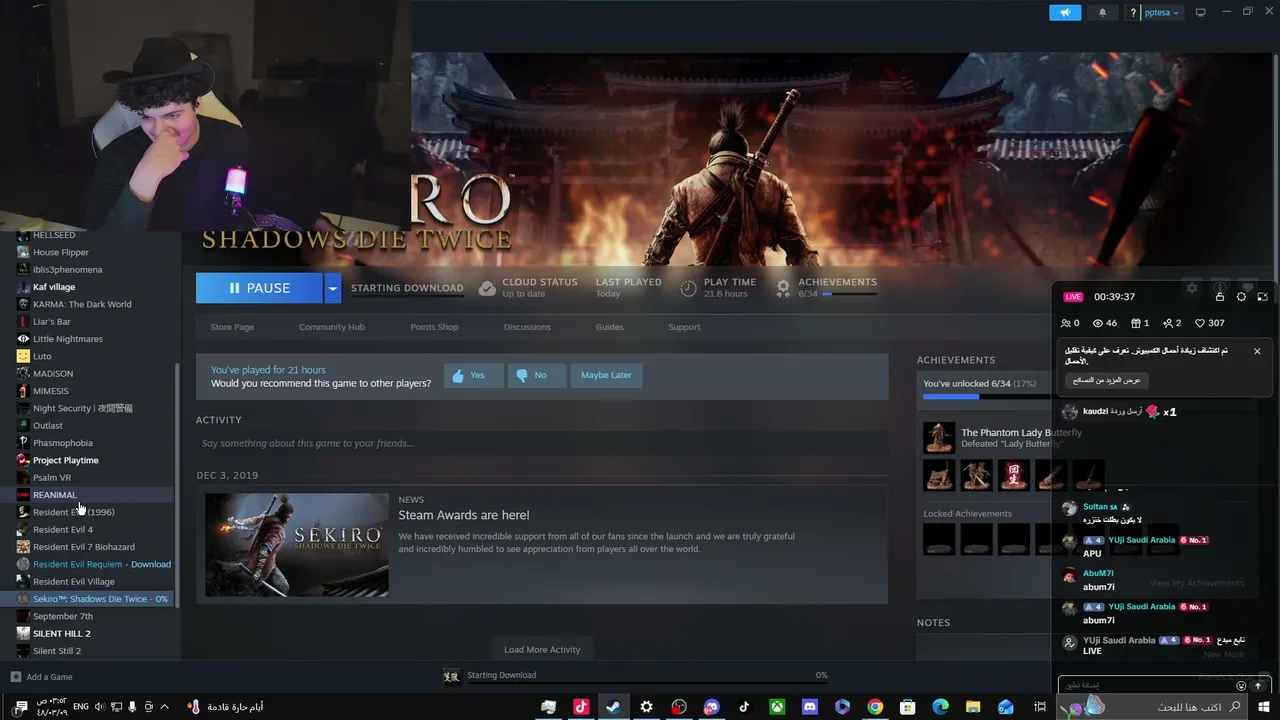Click the yellow Luto game icon
Image resolution: width=1280 pixels, height=720 pixels.
(23, 356)
